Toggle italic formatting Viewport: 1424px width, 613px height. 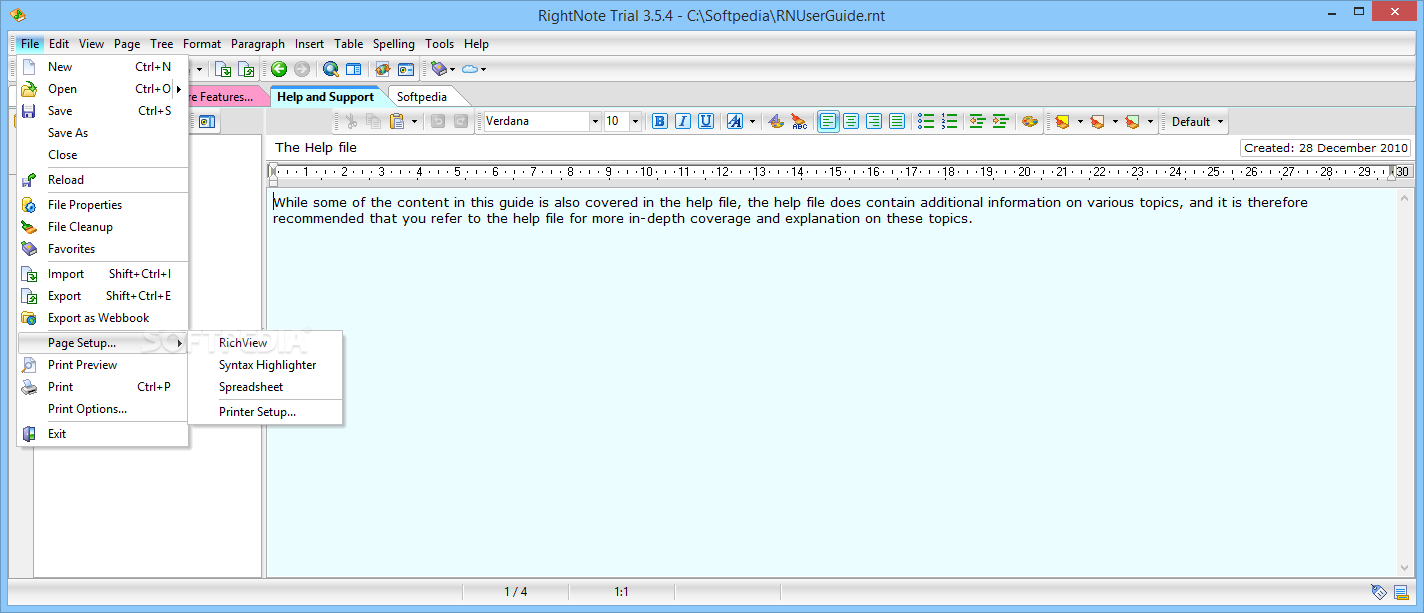tap(683, 121)
